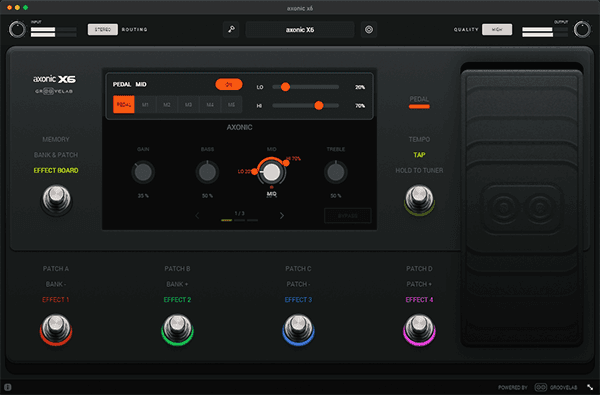Viewport: 600px width, 395px height.
Task: Click the output volume knob
Action: click(582, 29)
